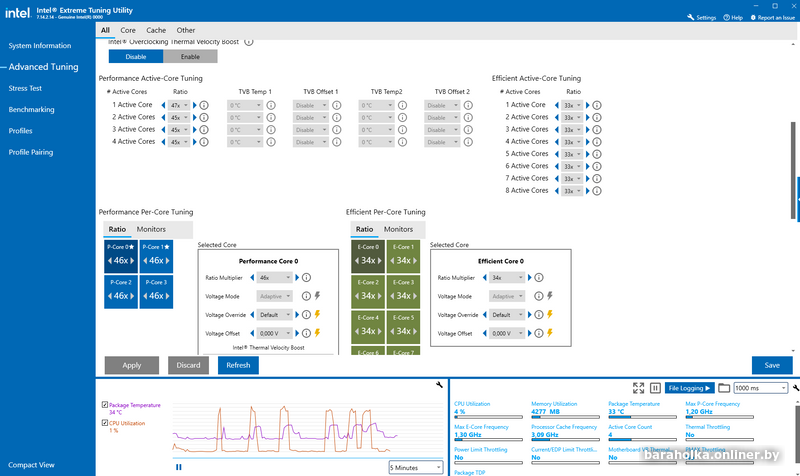The height and width of the screenshot is (476, 800).
Task: Show info for Performance Core 0 Ratio Multiplier
Action: click(x=306, y=278)
